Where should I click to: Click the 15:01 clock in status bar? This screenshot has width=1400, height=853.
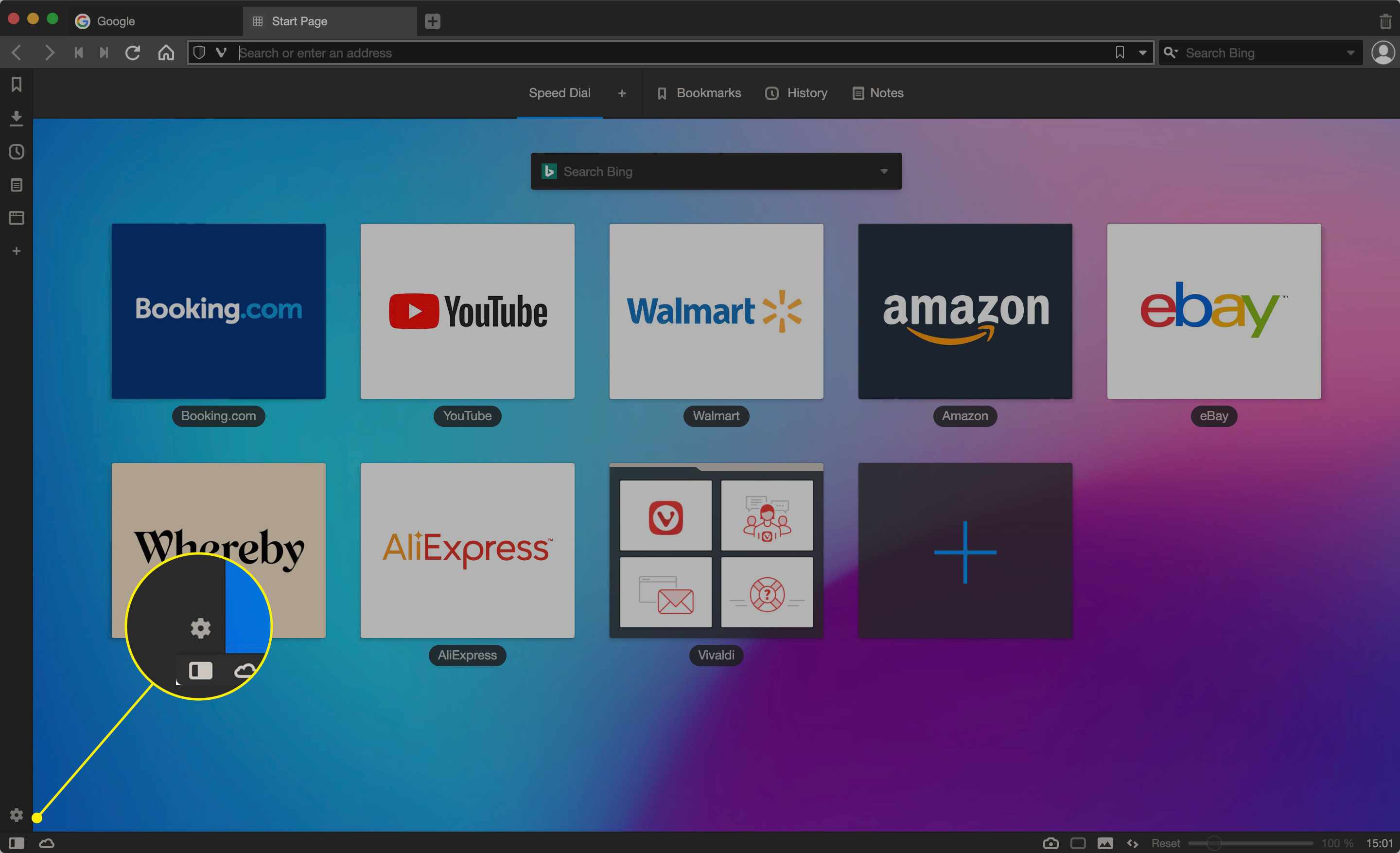1380,843
